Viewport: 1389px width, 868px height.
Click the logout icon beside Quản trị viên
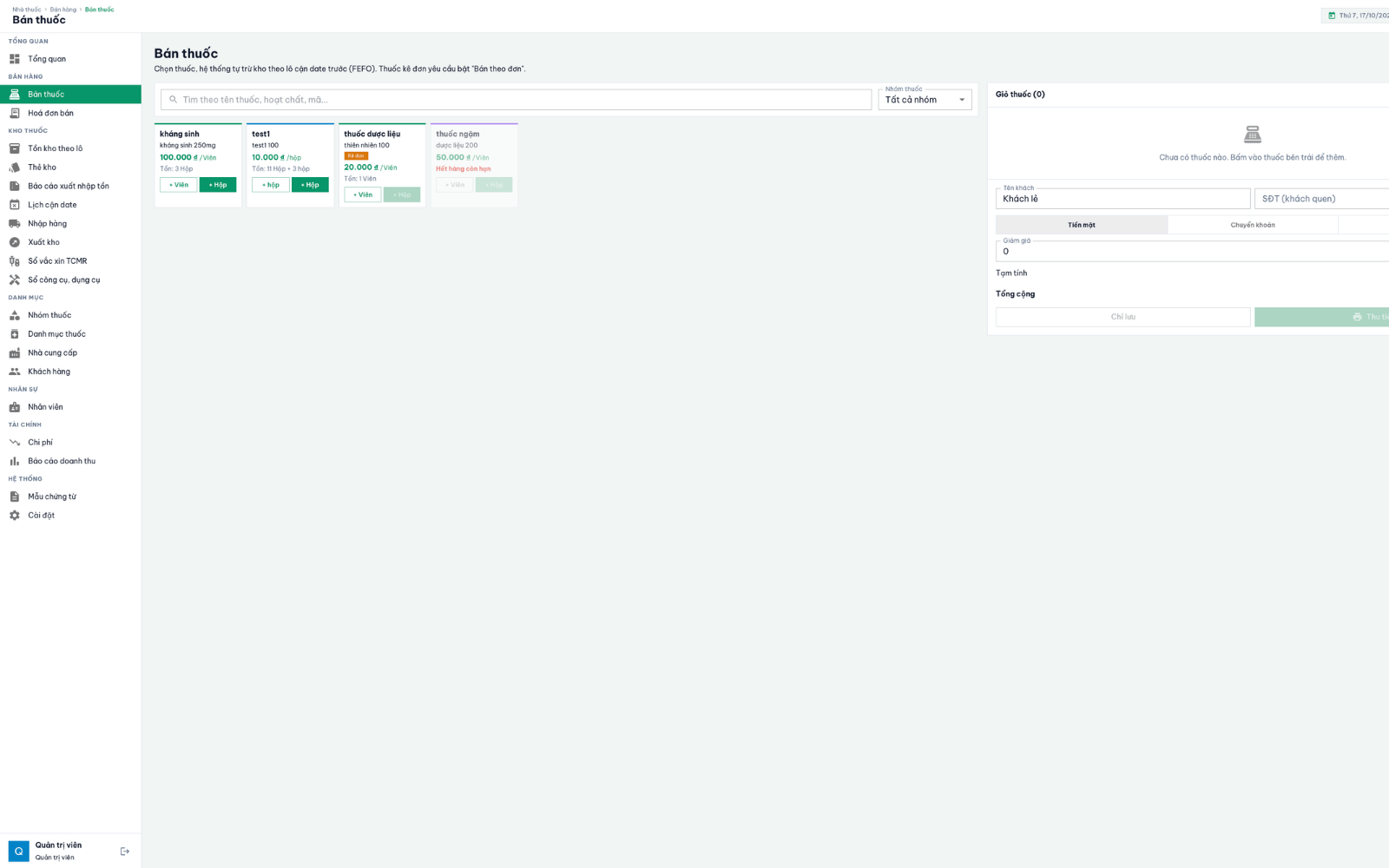pyautogui.click(x=125, y=852)
